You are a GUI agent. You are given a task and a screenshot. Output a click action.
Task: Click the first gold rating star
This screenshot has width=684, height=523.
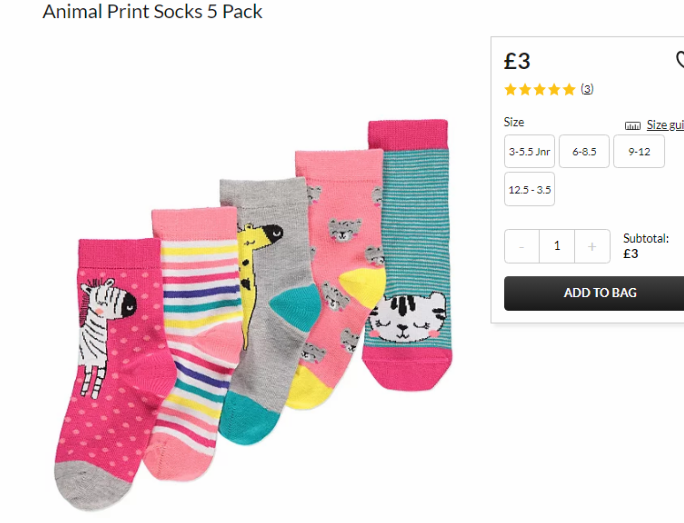[510, 90]
